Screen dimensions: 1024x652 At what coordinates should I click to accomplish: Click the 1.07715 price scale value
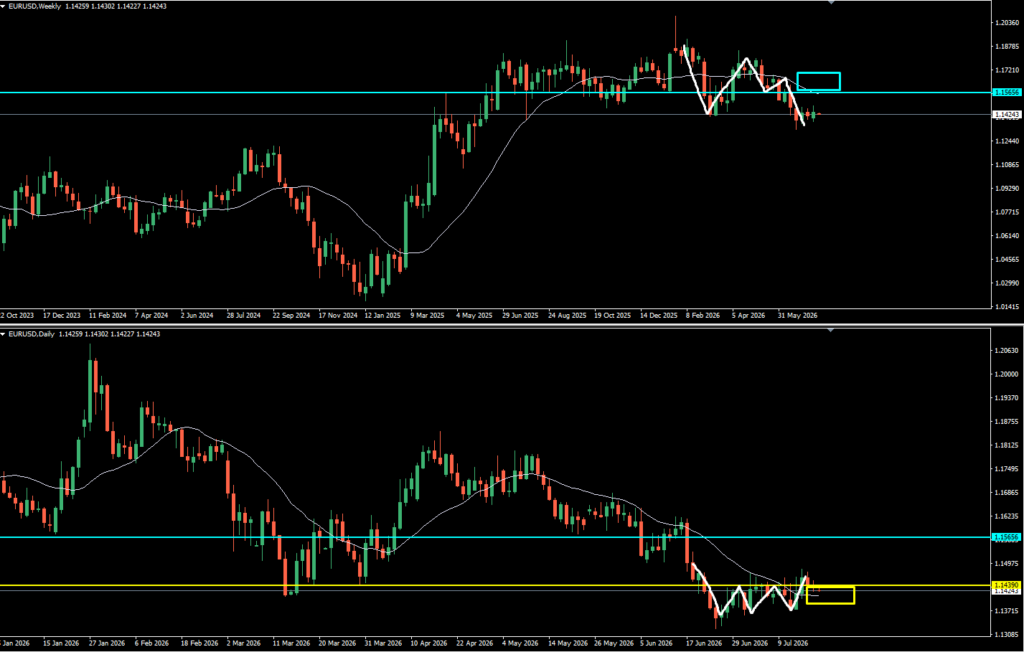point(1006,212)
